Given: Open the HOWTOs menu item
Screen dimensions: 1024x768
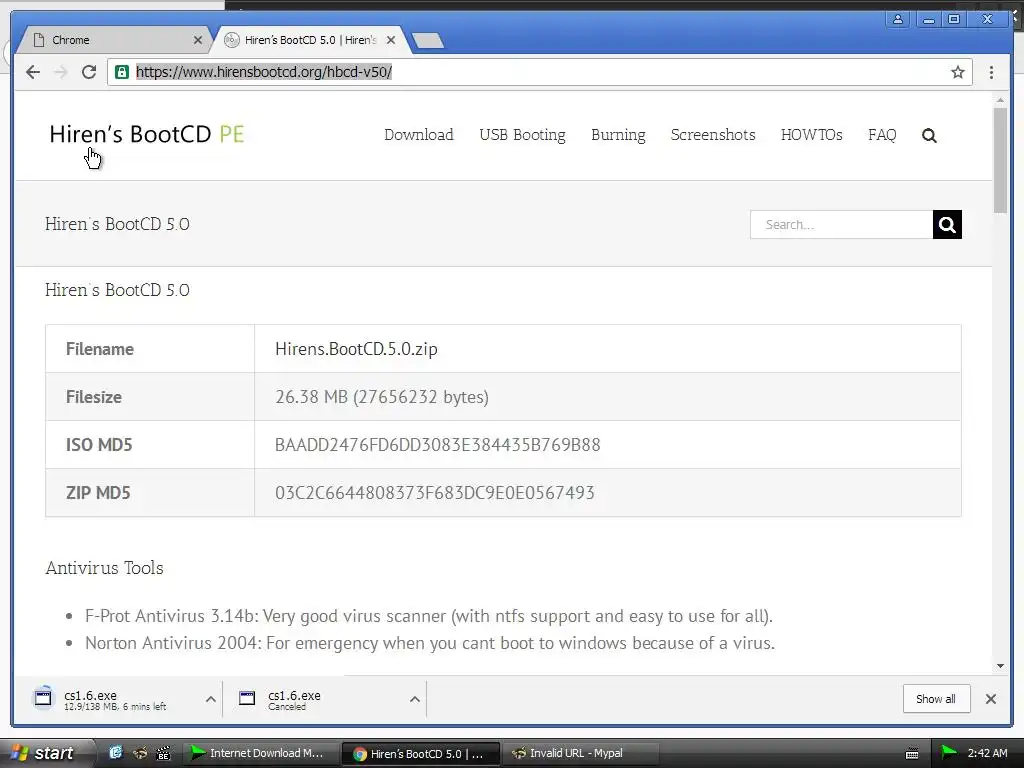Looking at the screenshot, I should pyautogui.click(x=812, y=135).
